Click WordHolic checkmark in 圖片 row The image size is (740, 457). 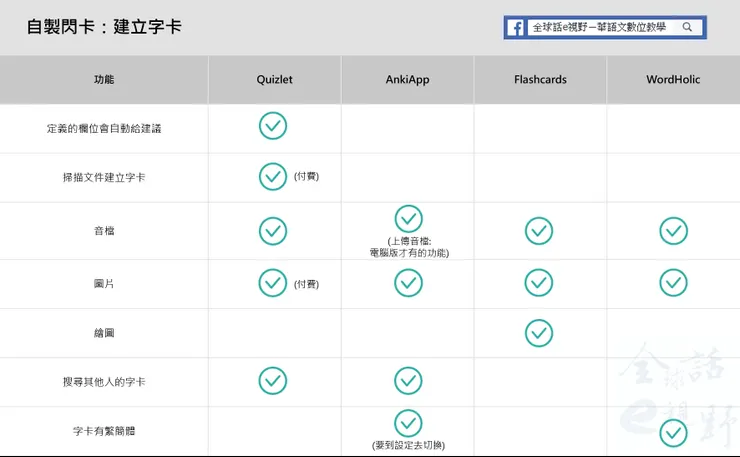point(673,283)
